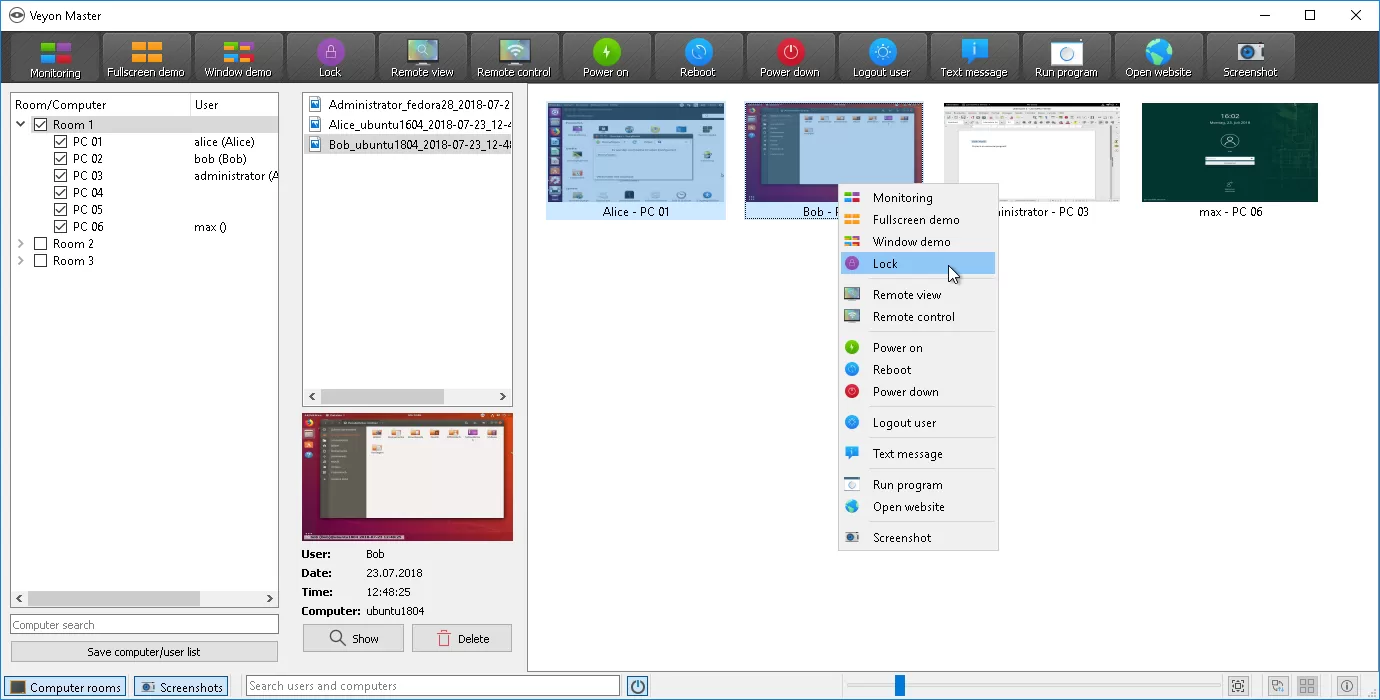1380x700 pixels.
Task: Choose Lock from the context menu
Action: [x=885, y=263]
